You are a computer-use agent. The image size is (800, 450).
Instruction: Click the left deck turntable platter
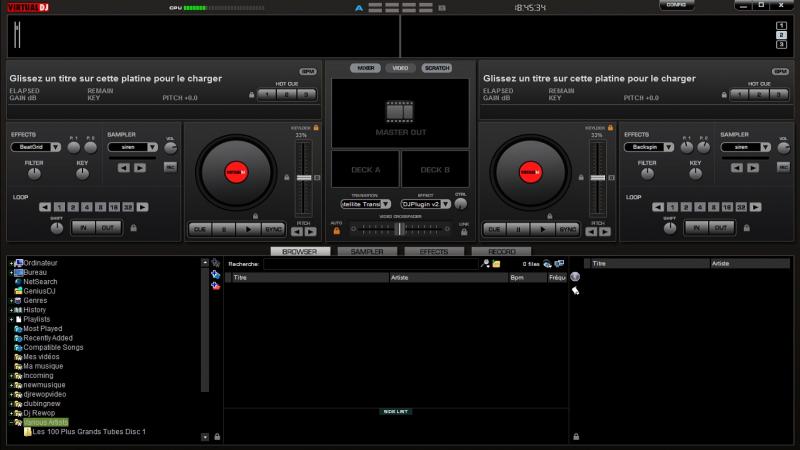[236, 172]
